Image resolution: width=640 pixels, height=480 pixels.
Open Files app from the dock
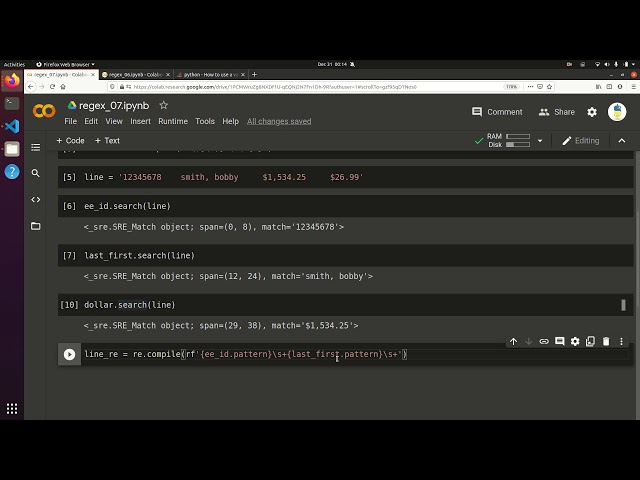12,149
